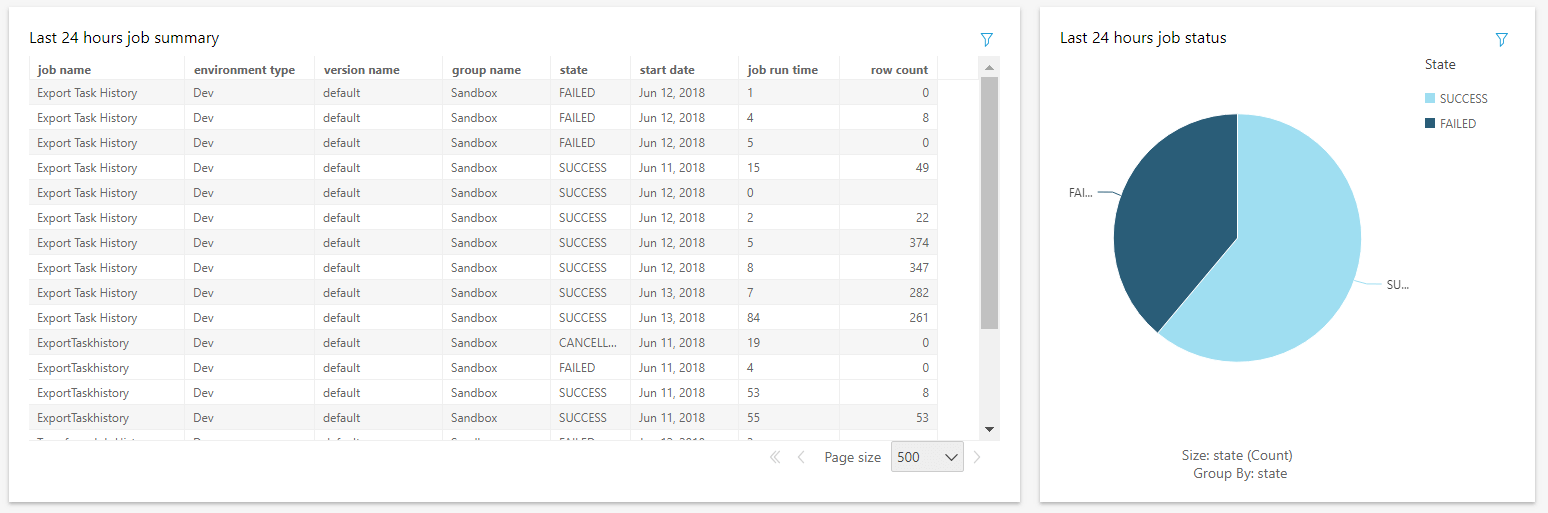Image resolution: width=1548 pixels, height=513 pixels.
Task: Click row count value 282
Action: pyautogui.click(x=918, y=293)
